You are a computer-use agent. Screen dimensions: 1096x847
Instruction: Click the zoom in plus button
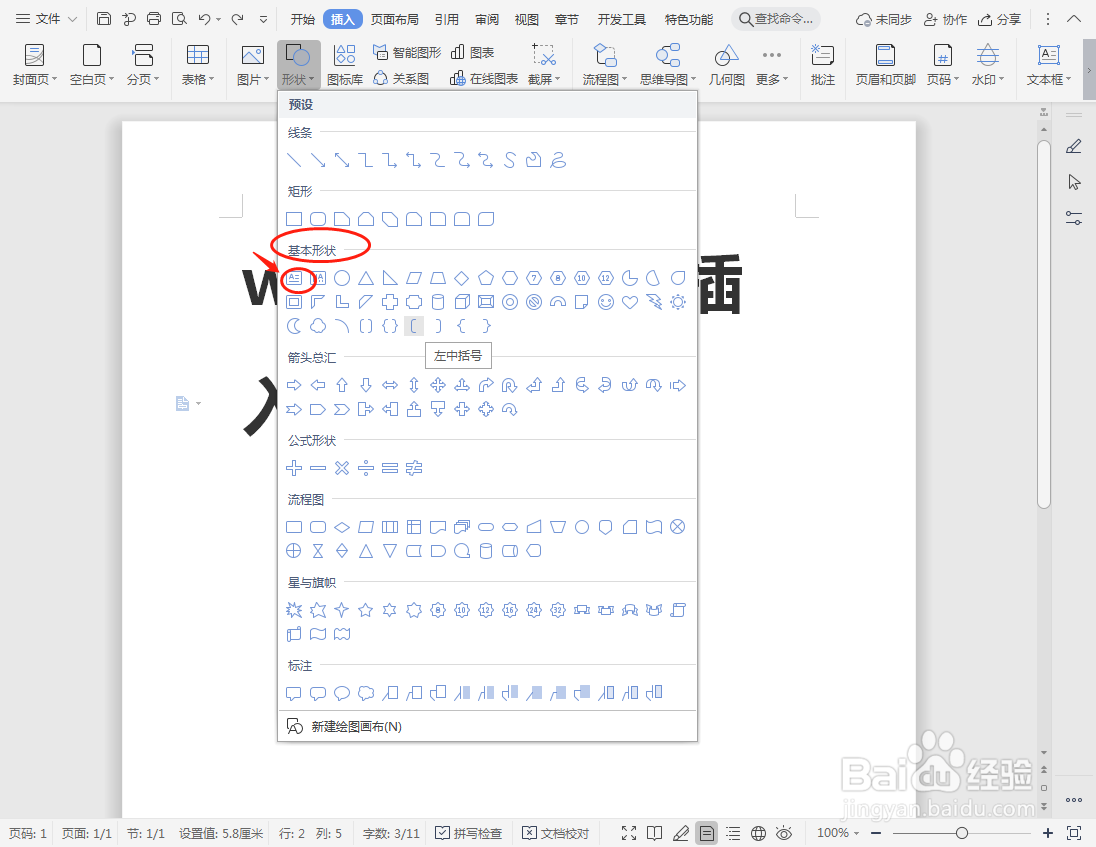tap(1048, 833)
